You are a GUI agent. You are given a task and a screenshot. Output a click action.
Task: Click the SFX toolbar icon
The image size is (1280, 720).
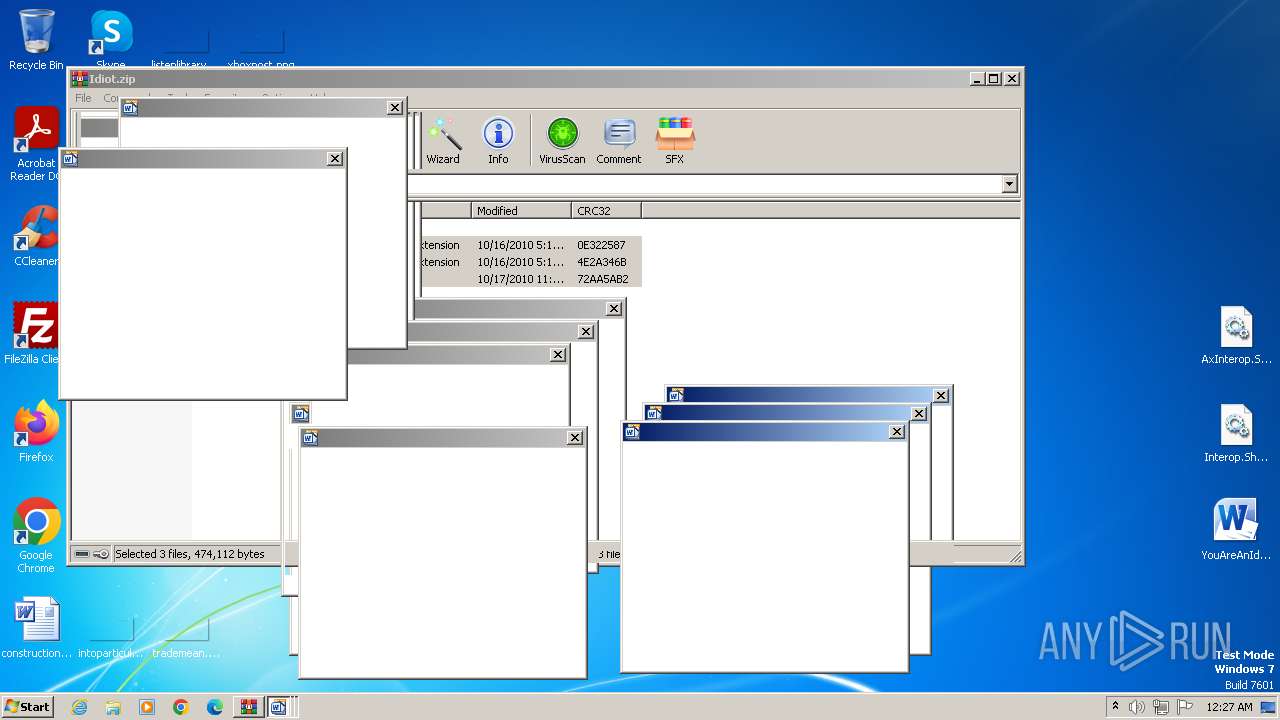coord(675,140)
